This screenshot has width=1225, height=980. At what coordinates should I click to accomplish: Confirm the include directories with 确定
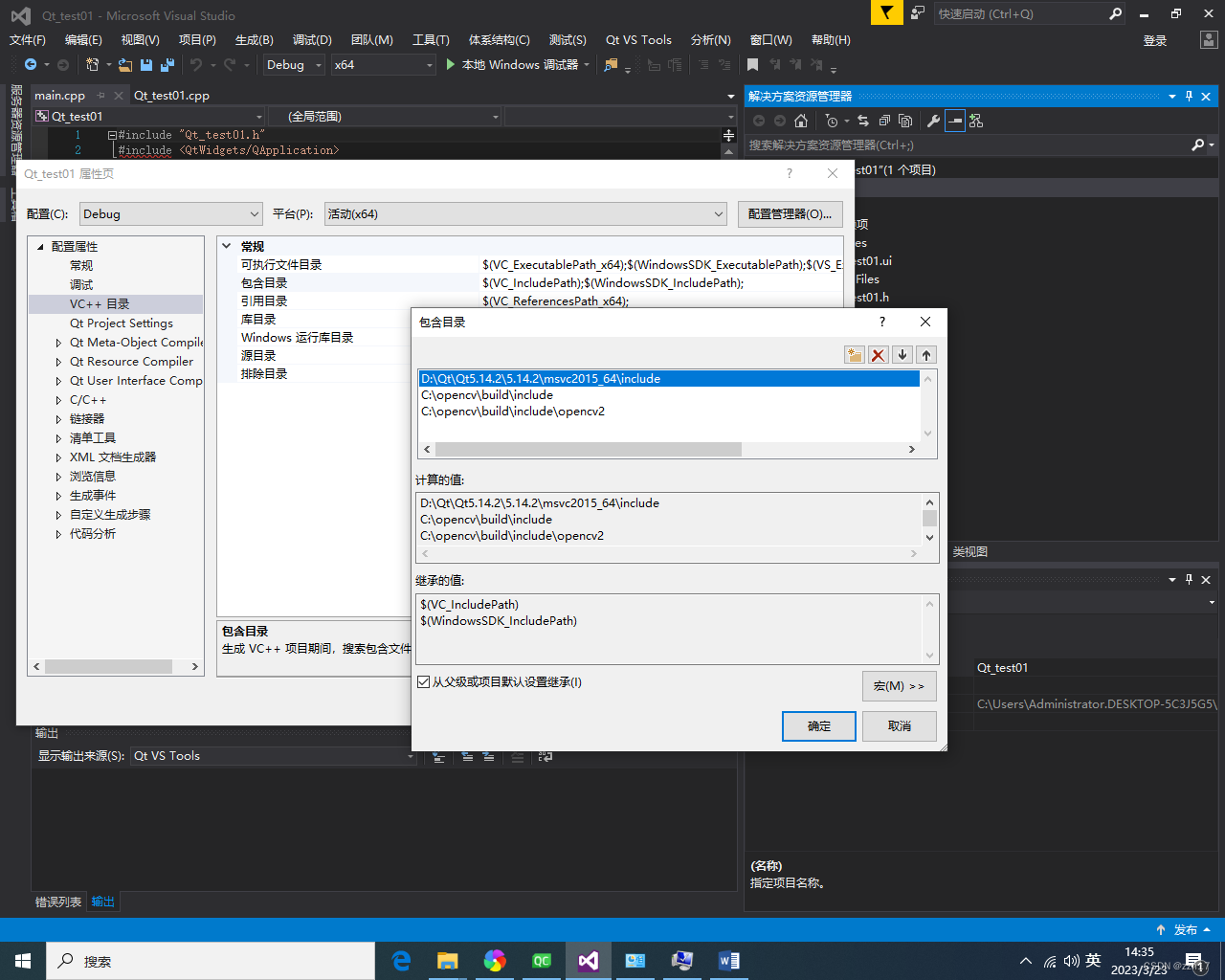pyautogui.click(x=818, y=726)
